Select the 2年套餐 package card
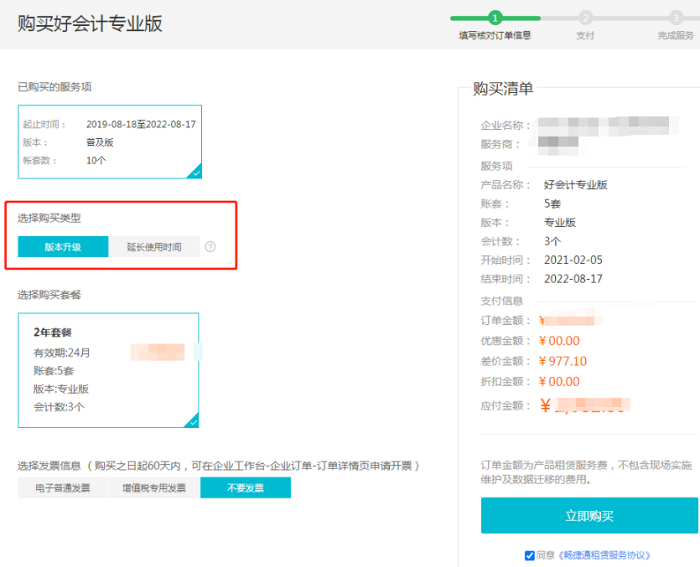 [x=108, y=370]
